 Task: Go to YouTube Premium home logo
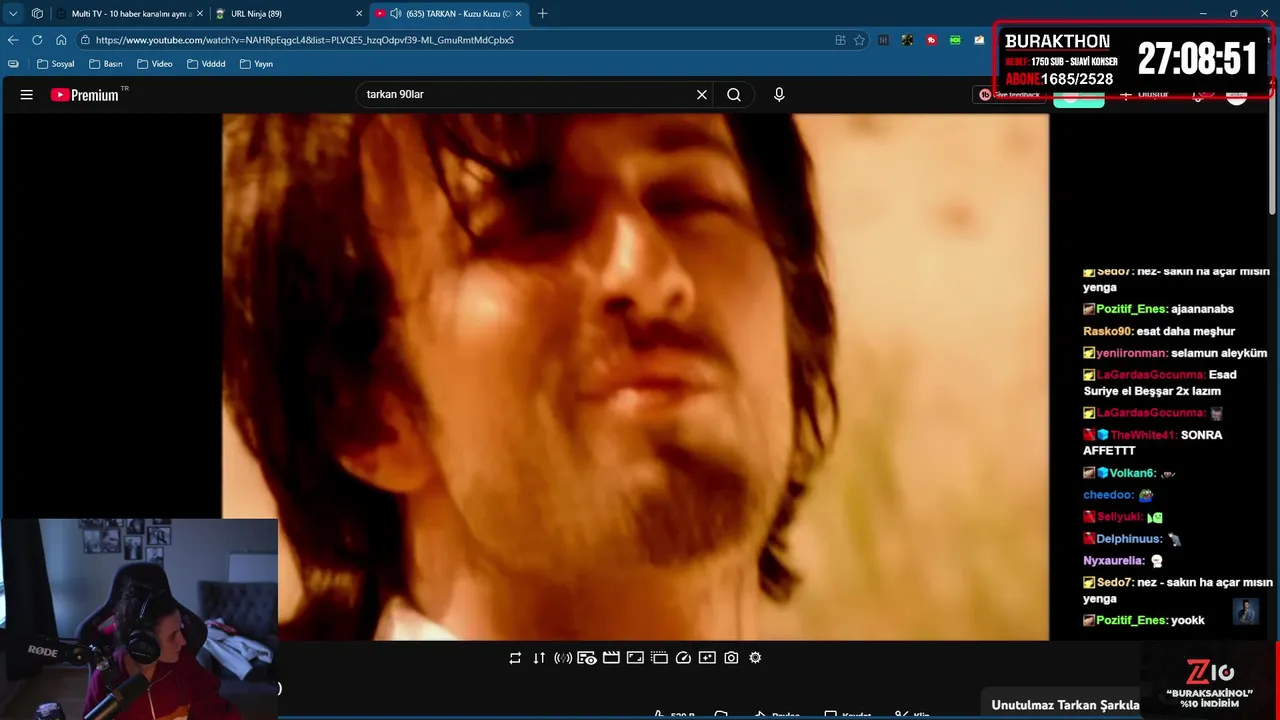point(85,95)
